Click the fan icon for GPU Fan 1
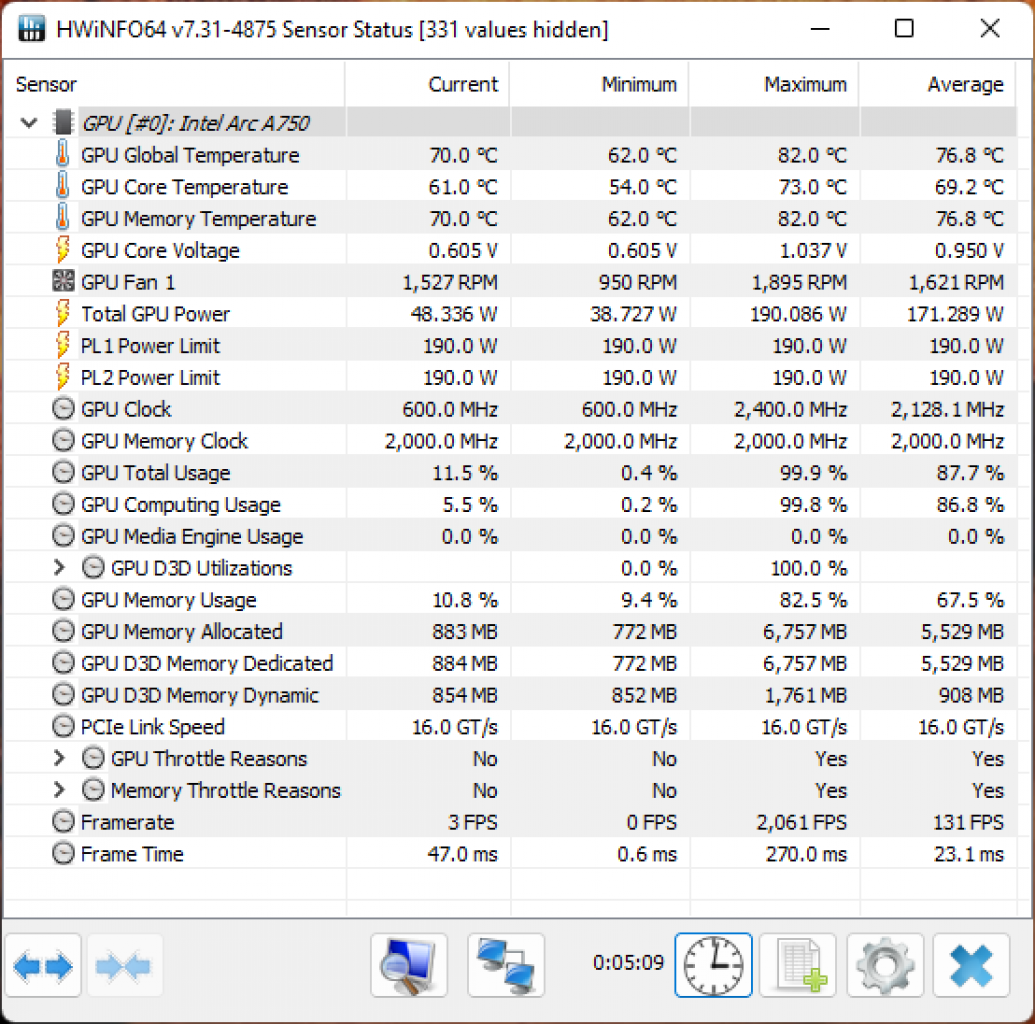 click(x=63, y=281)
